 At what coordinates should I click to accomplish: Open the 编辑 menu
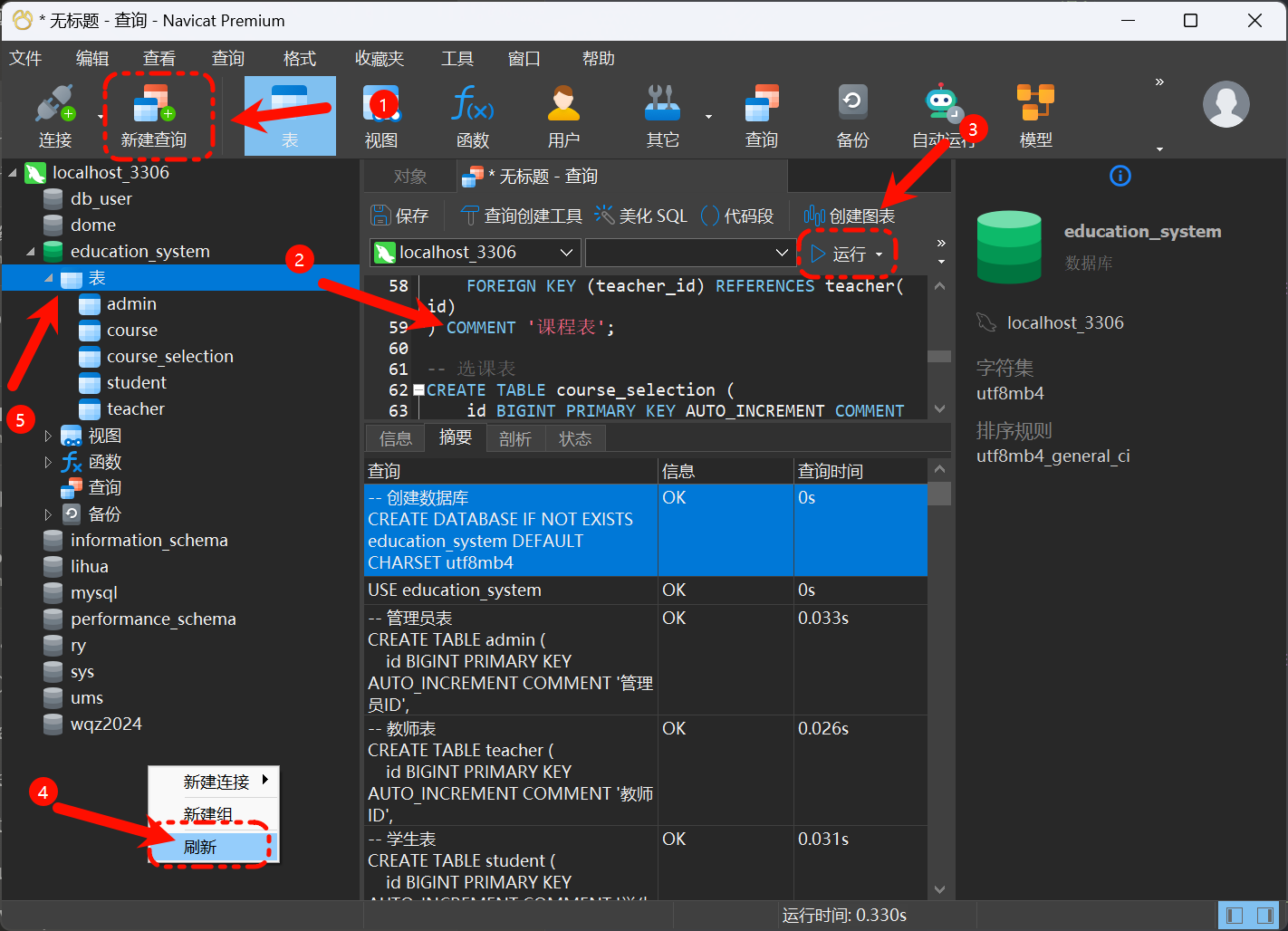click(x=92, y=59)
